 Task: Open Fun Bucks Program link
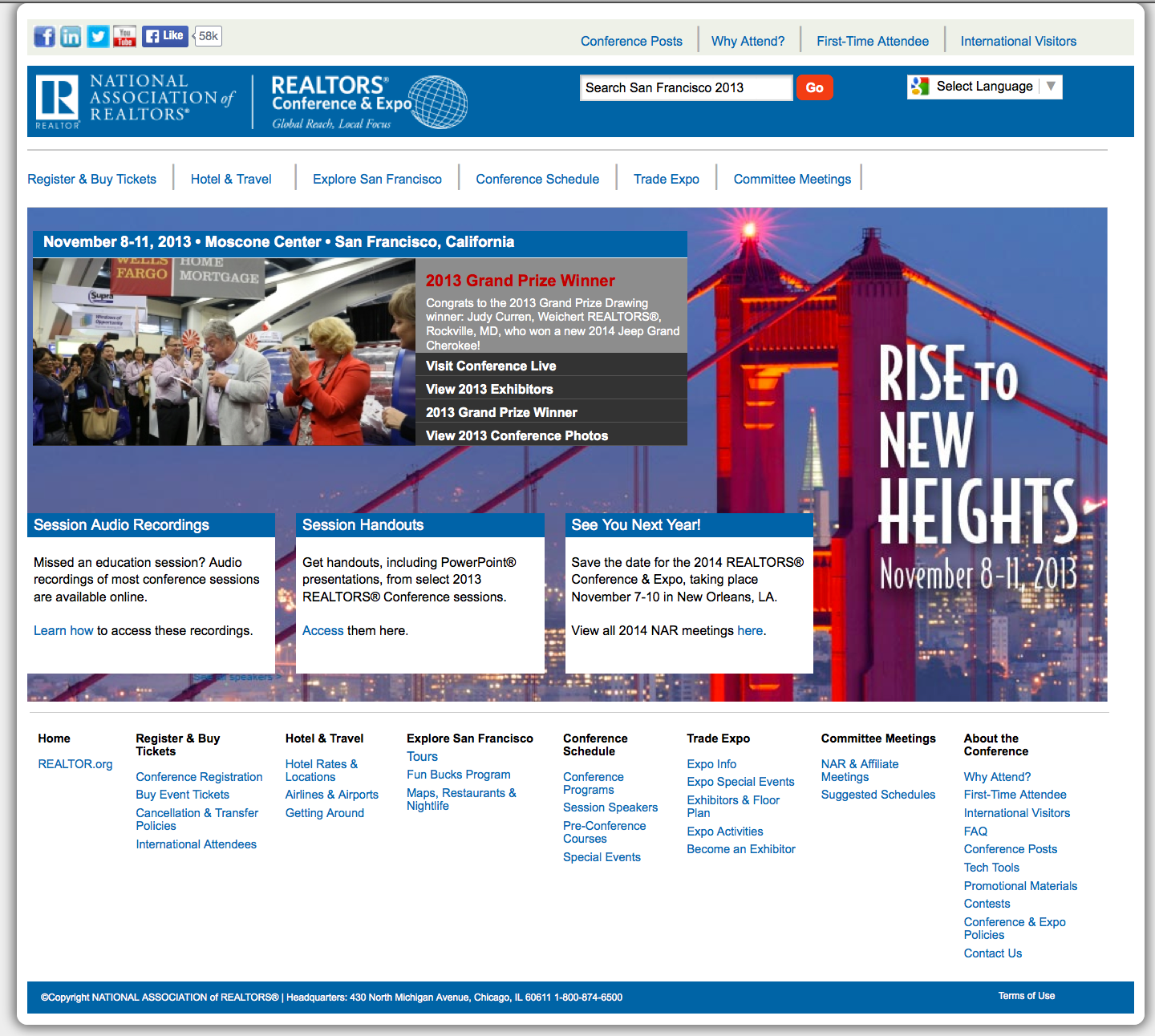coord(458,775)
